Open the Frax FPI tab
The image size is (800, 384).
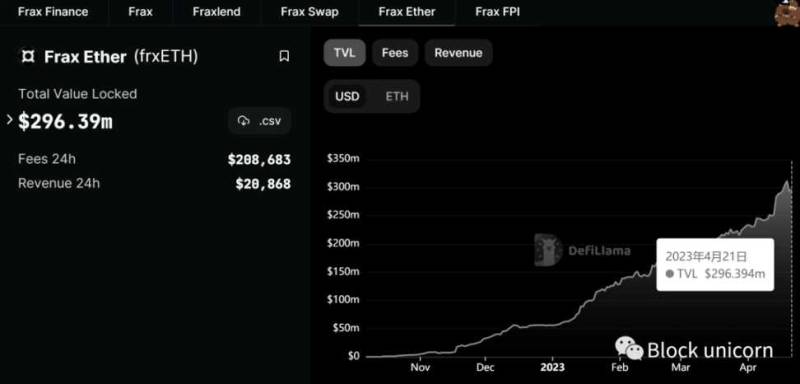497,12
